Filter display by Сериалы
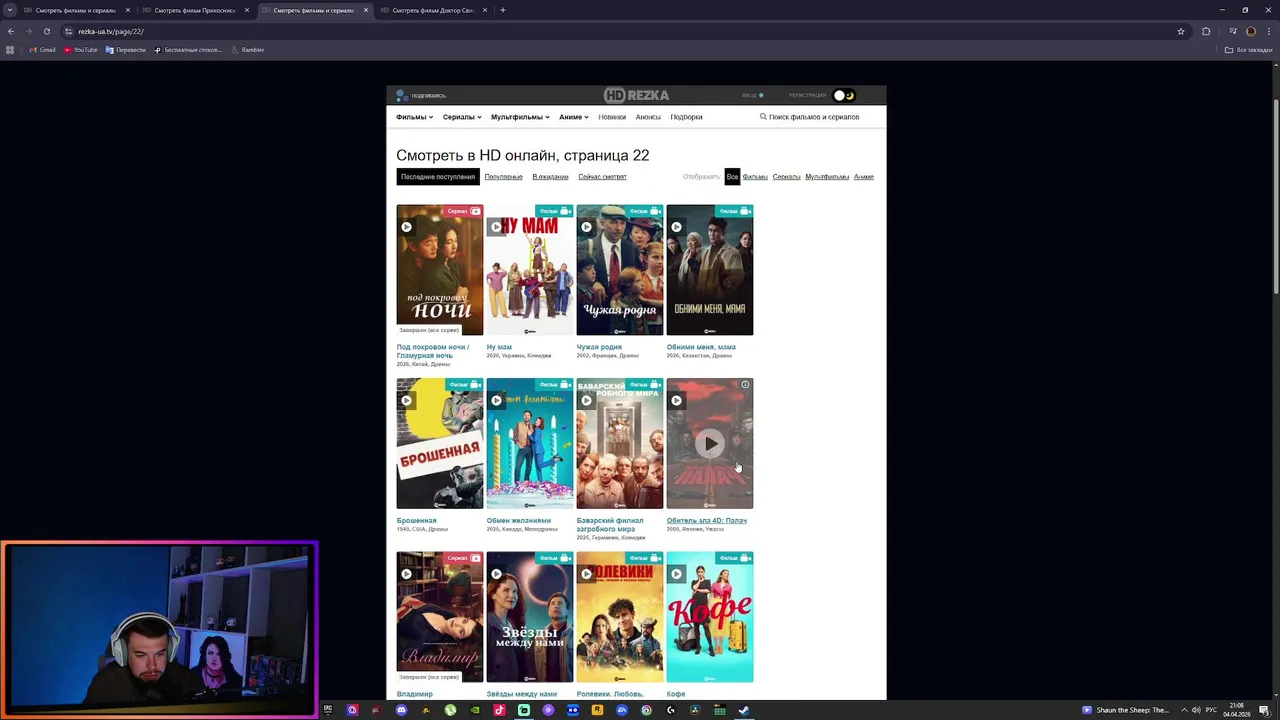1280x720 pixels. [786, 177]
